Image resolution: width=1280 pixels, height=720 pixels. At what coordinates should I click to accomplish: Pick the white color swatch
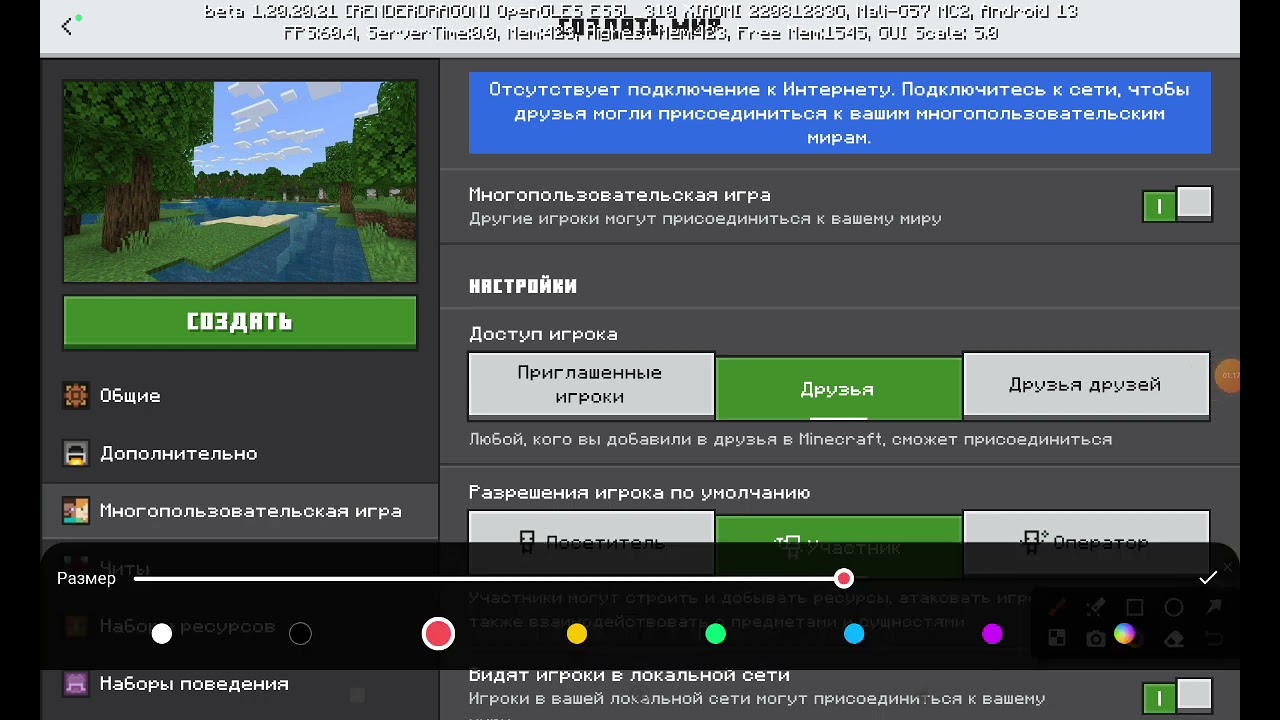(162, 634)
